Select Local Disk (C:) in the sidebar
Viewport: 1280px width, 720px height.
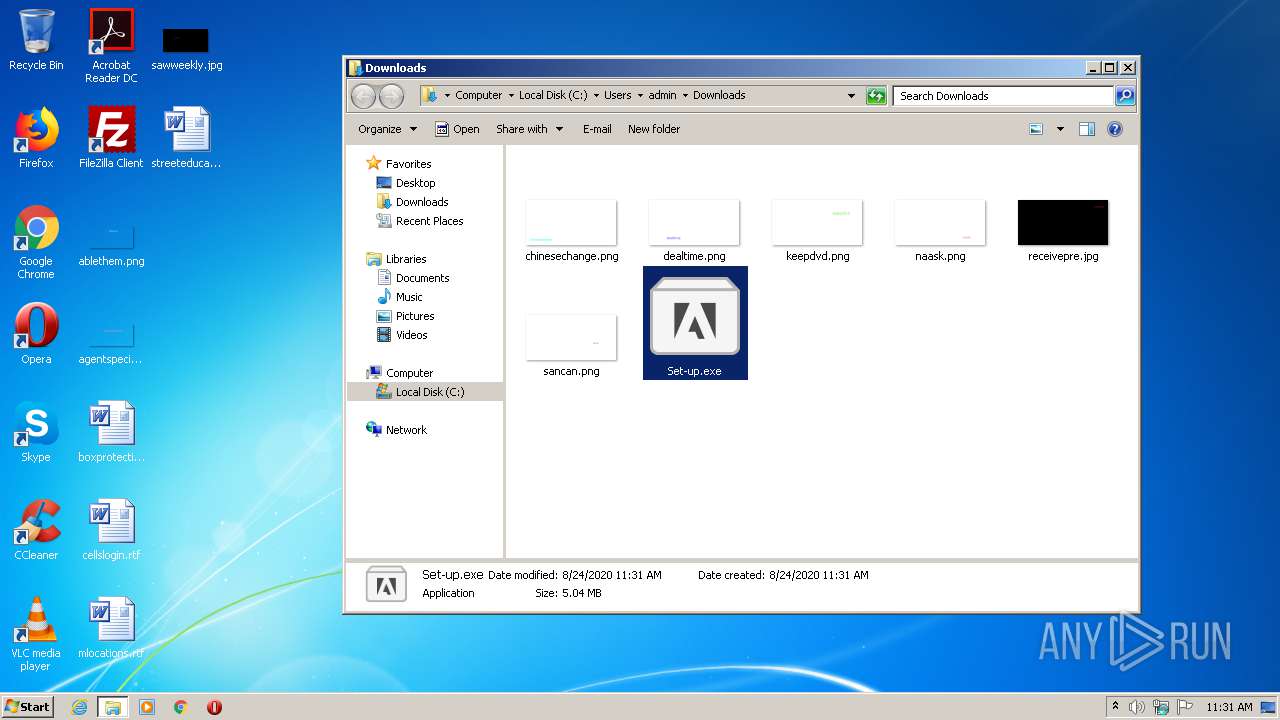pos(430,392)
